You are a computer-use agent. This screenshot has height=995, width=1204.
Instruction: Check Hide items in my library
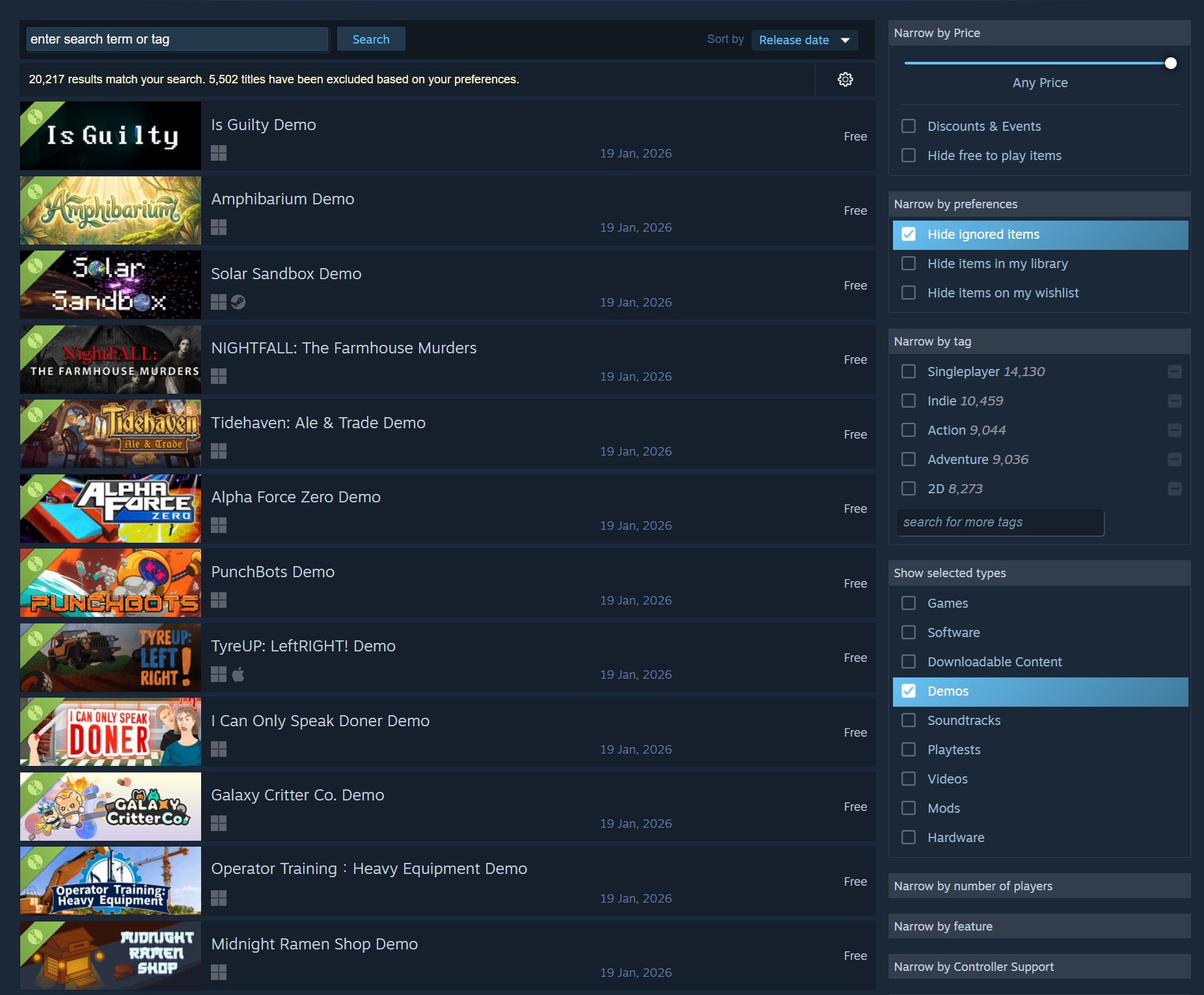tap(909, 264)
